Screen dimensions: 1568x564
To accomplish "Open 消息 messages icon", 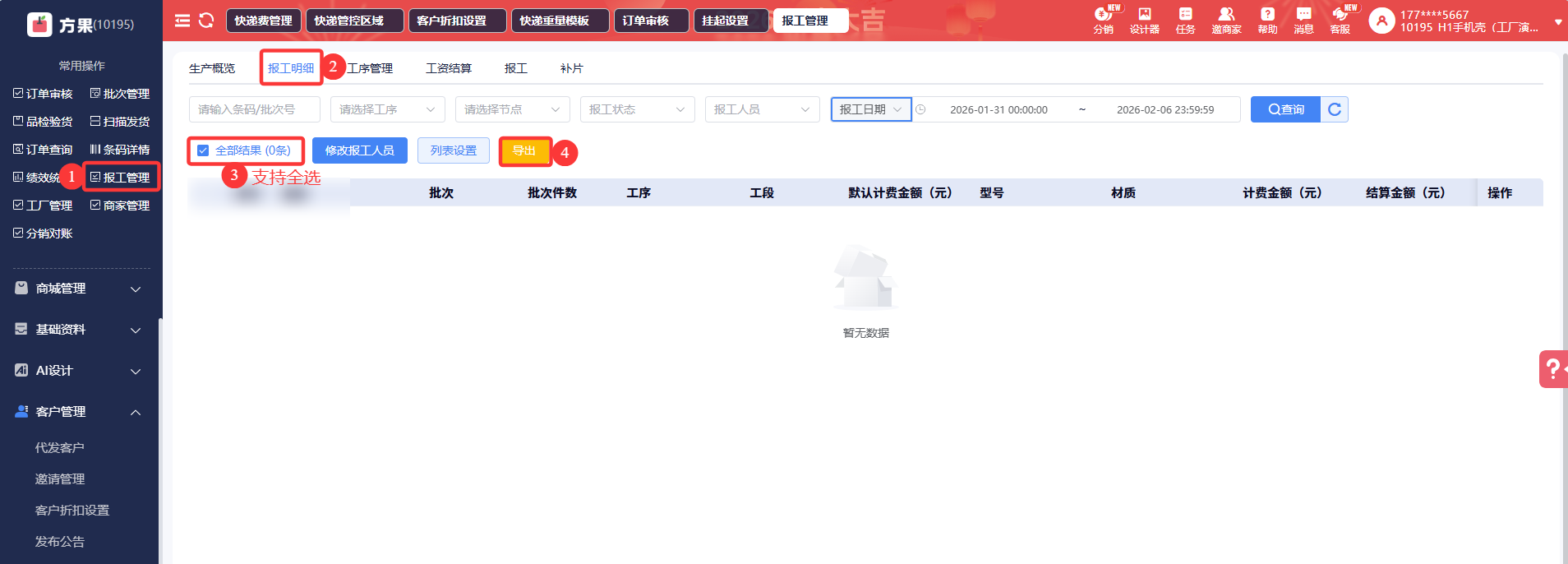I will tap(1303, 21).
